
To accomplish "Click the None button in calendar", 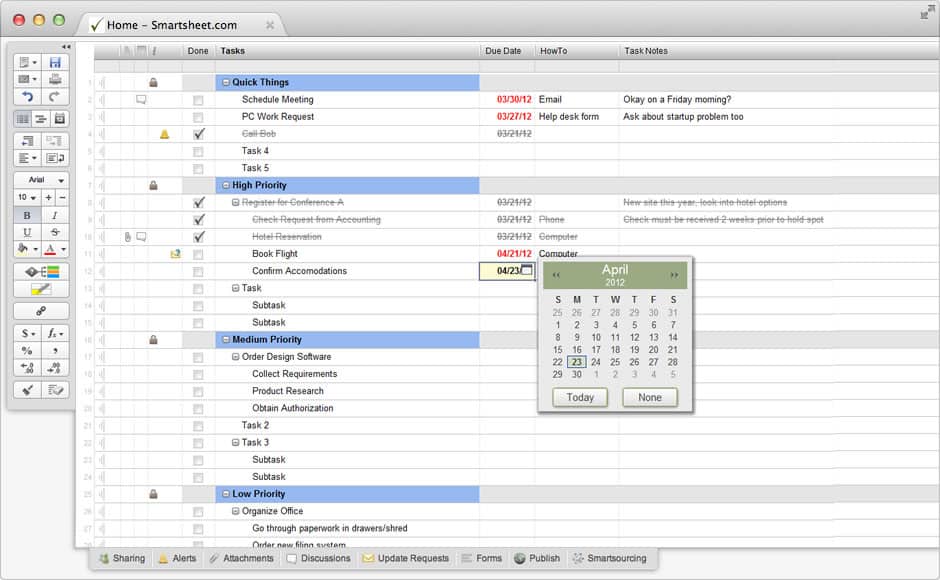I will click(x=649, y=397).
